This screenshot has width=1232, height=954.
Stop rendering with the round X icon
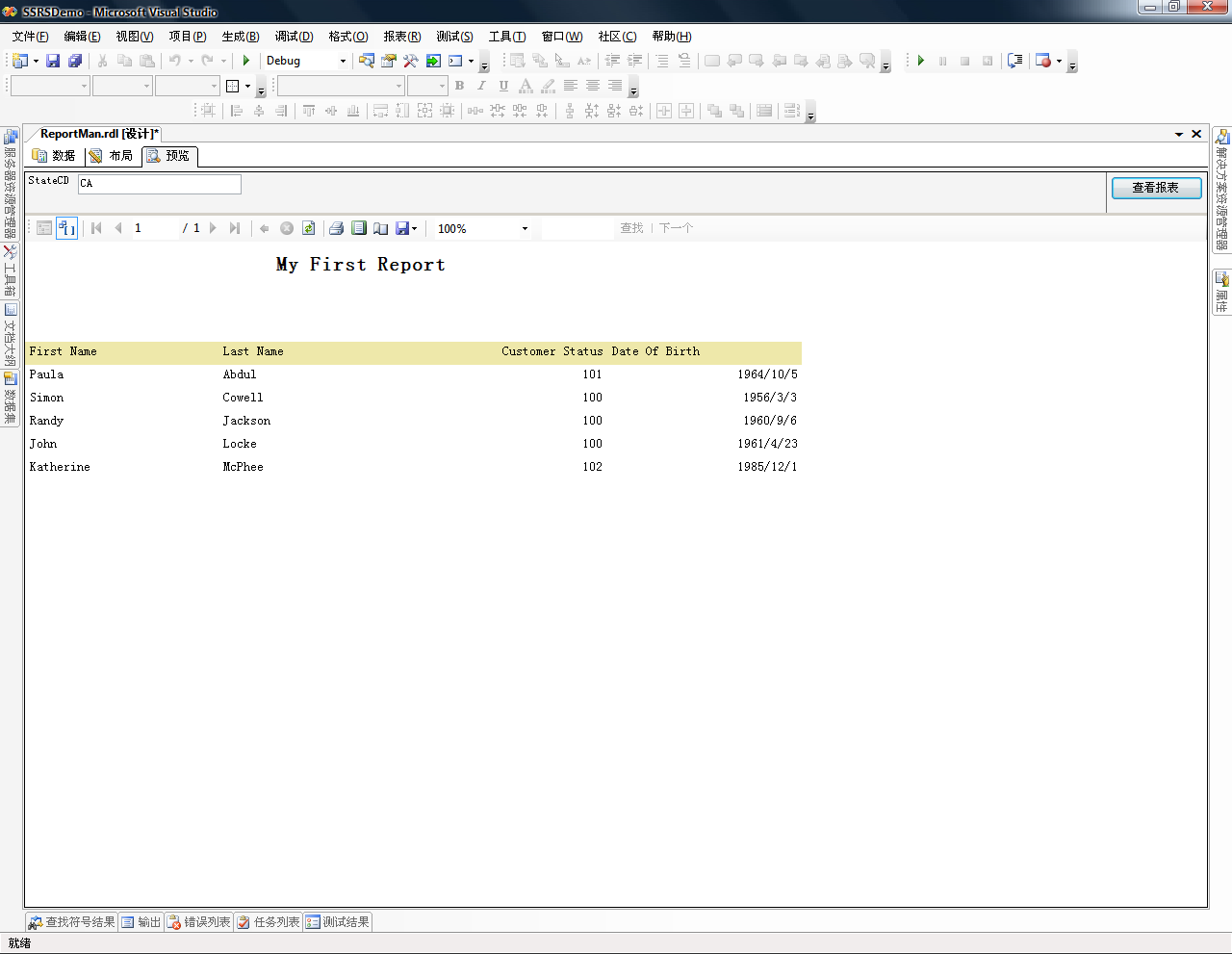[287, 228]
